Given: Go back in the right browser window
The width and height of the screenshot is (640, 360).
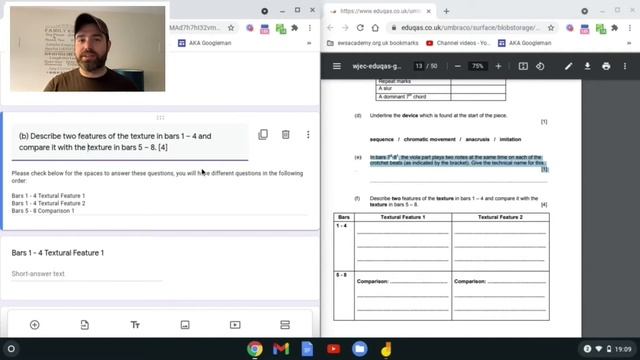Looking at the screenshot, I should tap(330, 28).
